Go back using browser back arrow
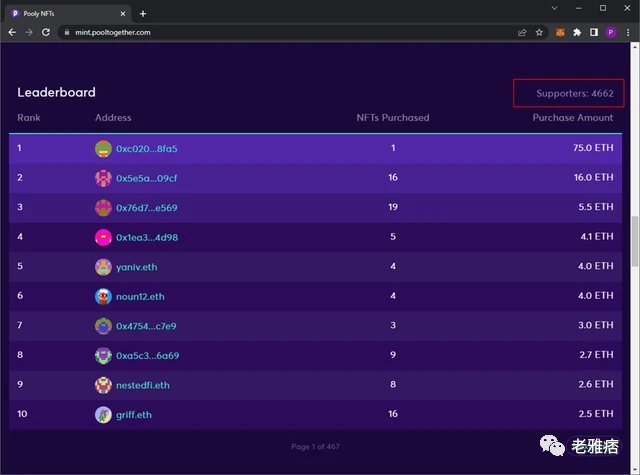 (12, 32)
